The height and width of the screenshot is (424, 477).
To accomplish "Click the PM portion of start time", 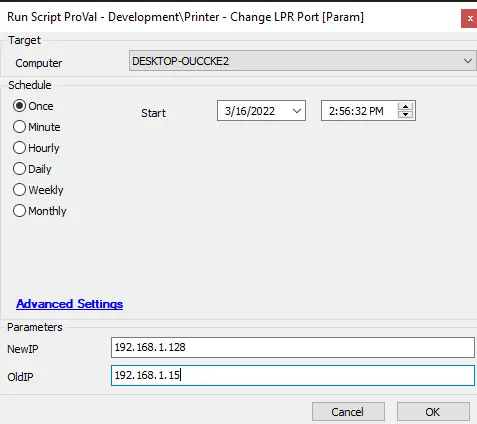I will [376, 111].
